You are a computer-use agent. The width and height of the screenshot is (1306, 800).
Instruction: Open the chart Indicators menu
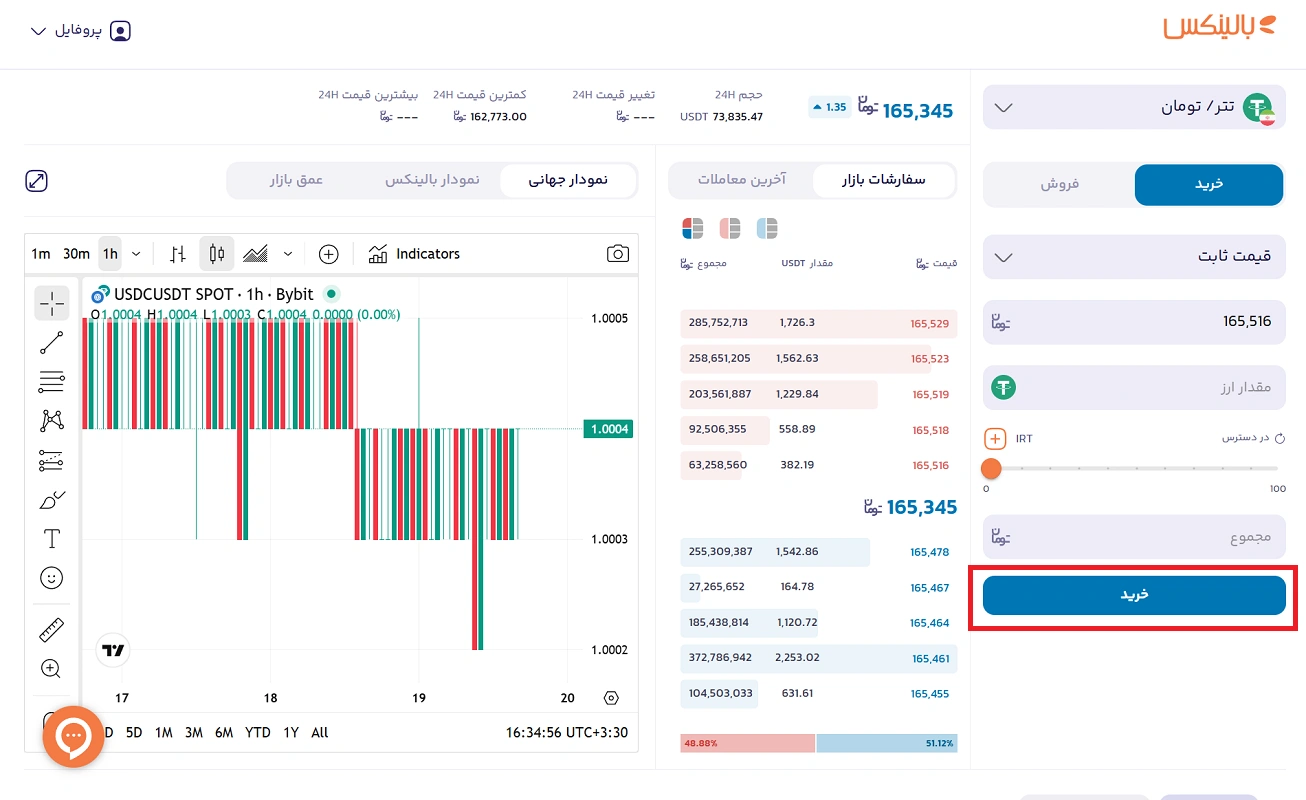click(414, 254)
